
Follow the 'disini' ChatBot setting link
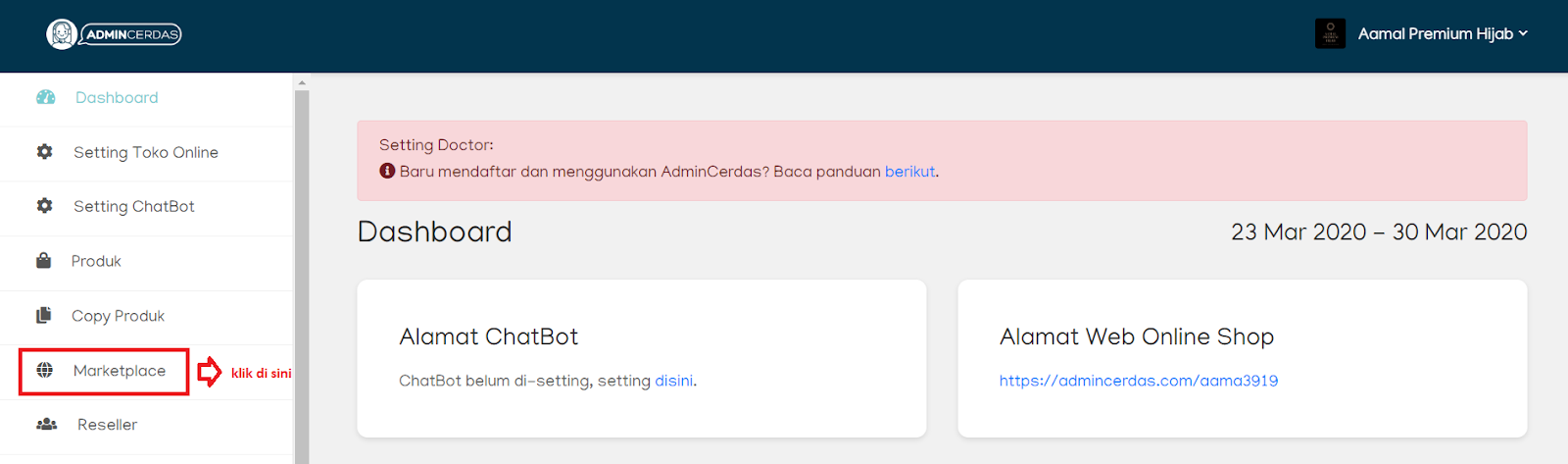pos(674,381)
